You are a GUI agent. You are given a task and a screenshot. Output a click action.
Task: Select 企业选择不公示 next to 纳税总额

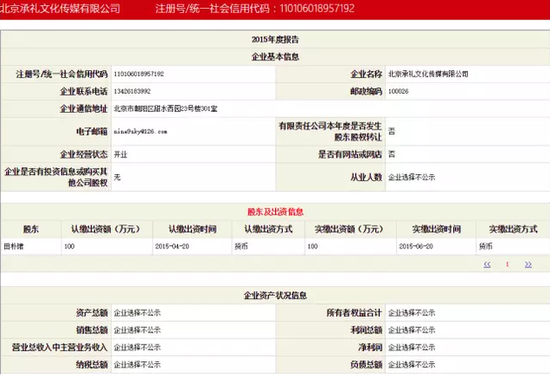click(x=137, y=365)
